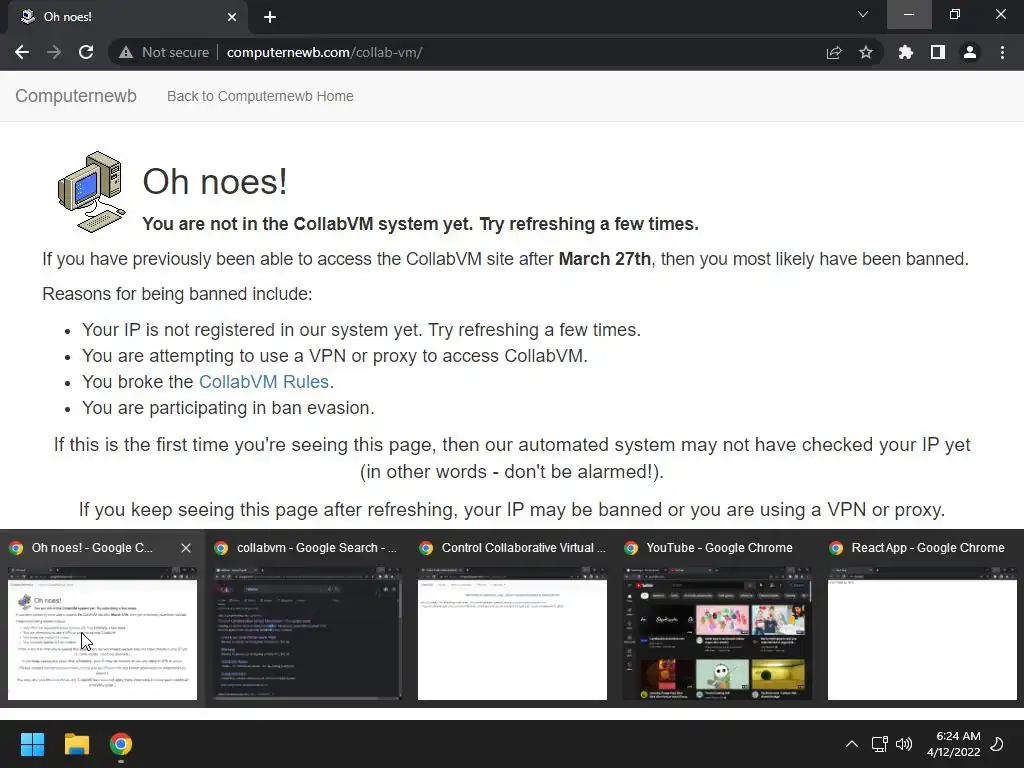Open a new tab with plus button
1024x768 pixels.
coord(270,17)
